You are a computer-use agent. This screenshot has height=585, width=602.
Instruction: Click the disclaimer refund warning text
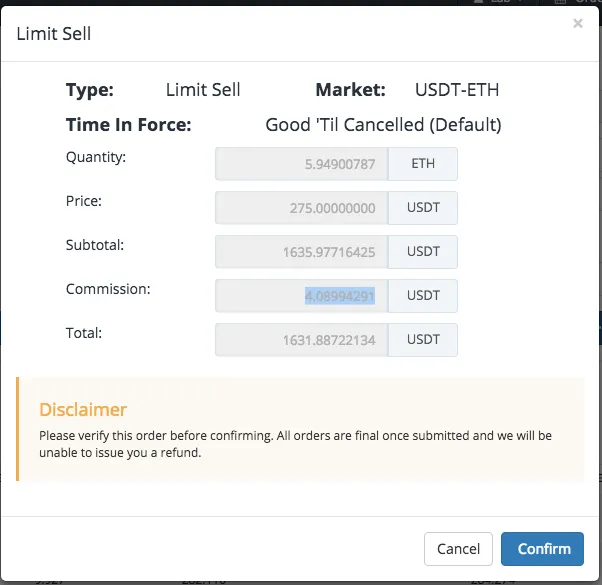[x=295, y=444]
